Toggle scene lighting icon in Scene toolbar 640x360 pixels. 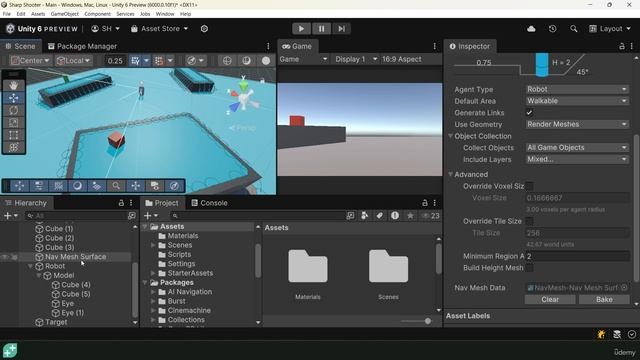[x=246, y=60]
